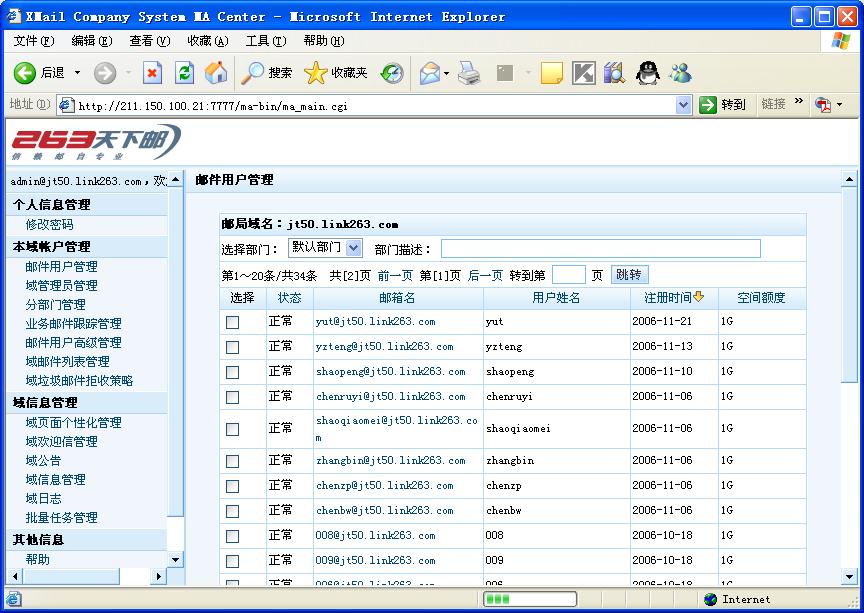The image size is (864, 613).
Task: Open the Forward button history dropdown arrow
Action: tap(128, 73)
